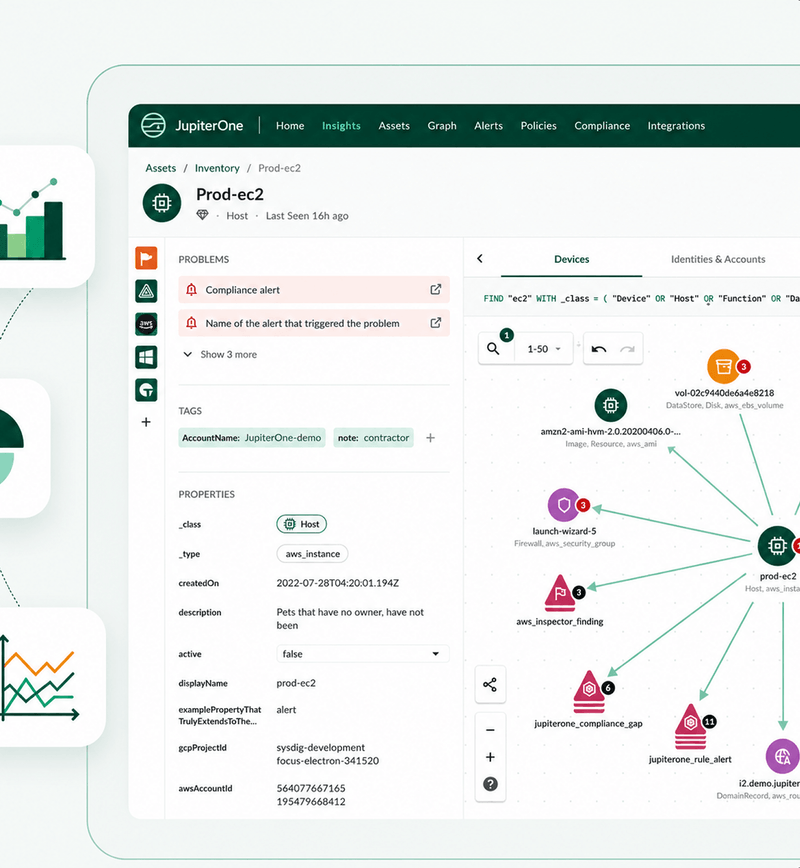Click displayName value prod-ec2
The image size is (800, 868).
(x=296, y=683)
